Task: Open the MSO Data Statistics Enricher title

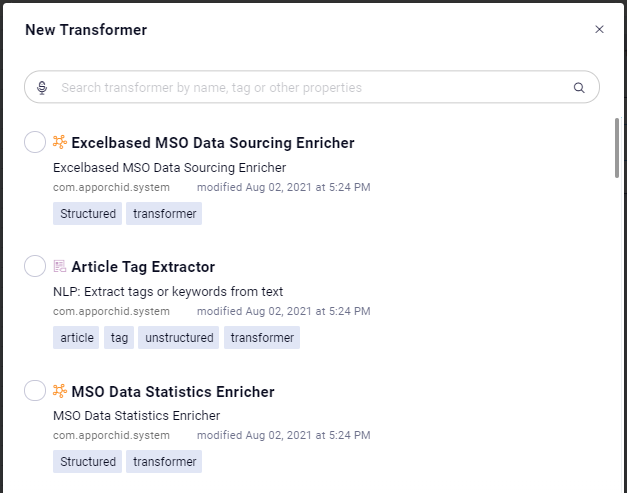Action: [173, 392]
